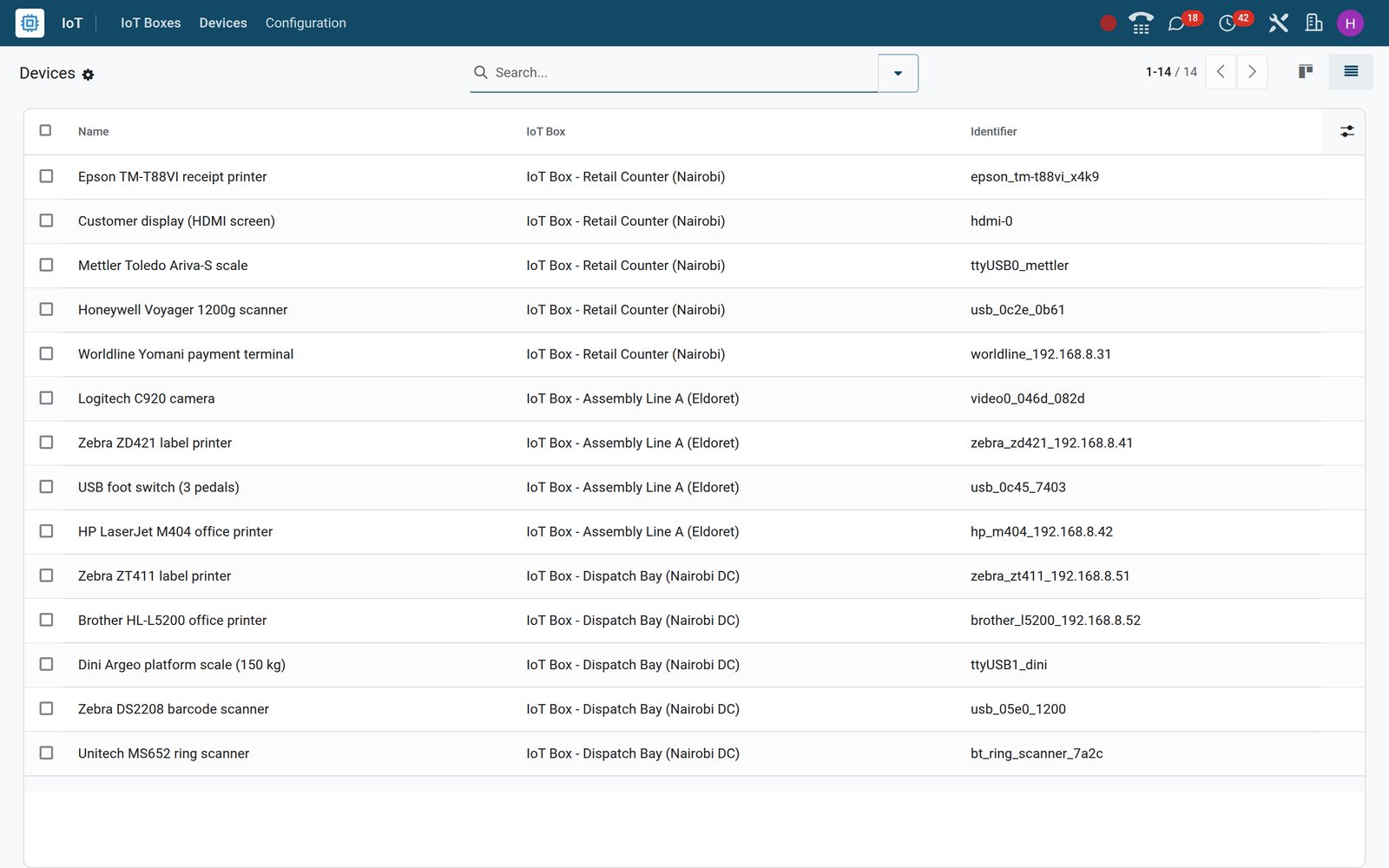Tick the USB foot switch checkbox
This screenshot has height=868, width=1389.
(x=46, y=486)
